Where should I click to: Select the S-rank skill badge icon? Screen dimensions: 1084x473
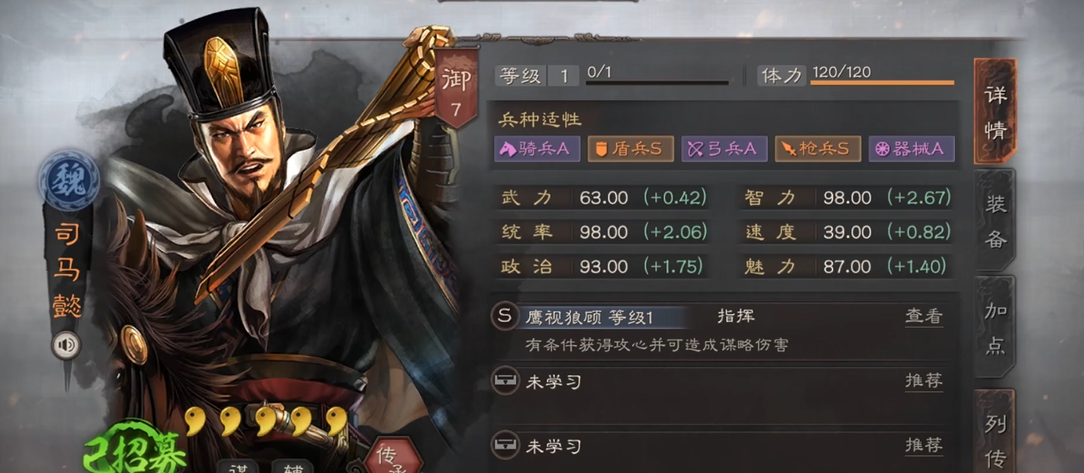tap(505, 317)
